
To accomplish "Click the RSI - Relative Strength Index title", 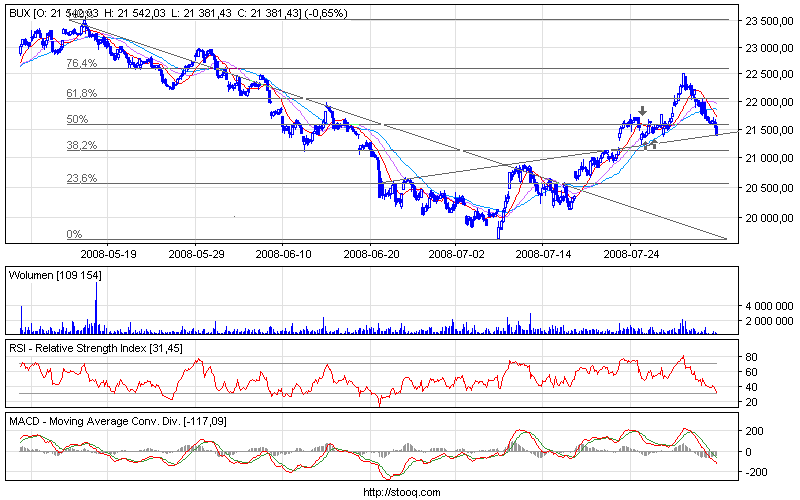I will click(96, 348).
